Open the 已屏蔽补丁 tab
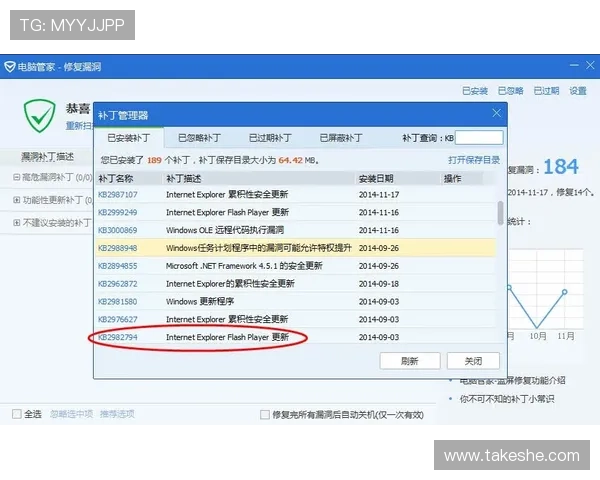Screen dimensions: 600x480 pyautogui.click(x=341, y=138)
